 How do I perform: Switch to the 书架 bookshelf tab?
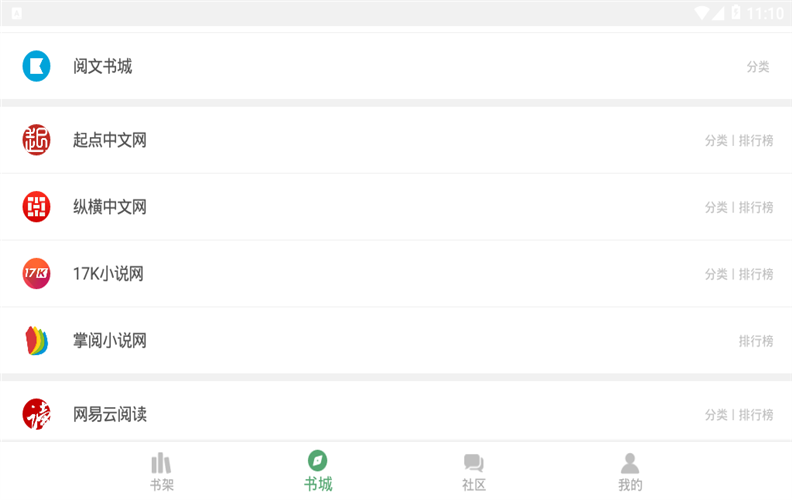(161, 472)
